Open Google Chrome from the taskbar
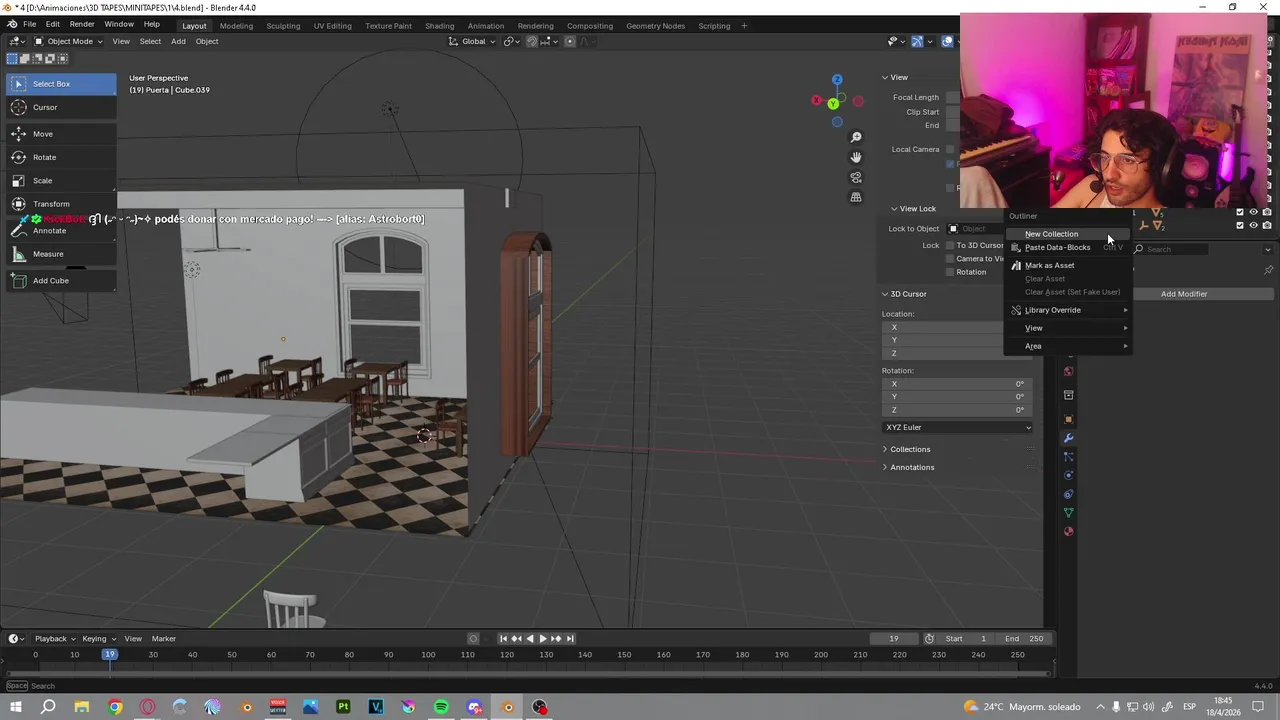Image resolution: width=1280 pixels, height=720 pixels. (x=115, y=707)
